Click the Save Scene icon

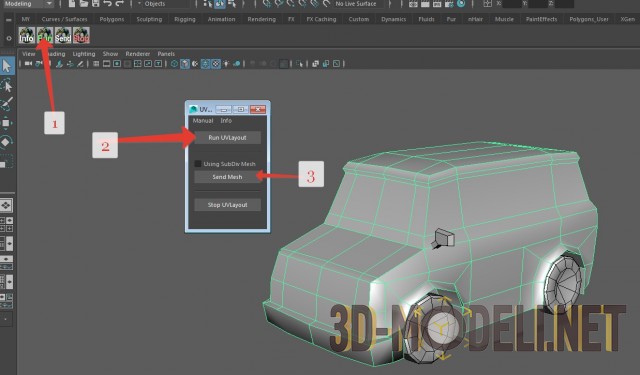(x=96, y=4)
